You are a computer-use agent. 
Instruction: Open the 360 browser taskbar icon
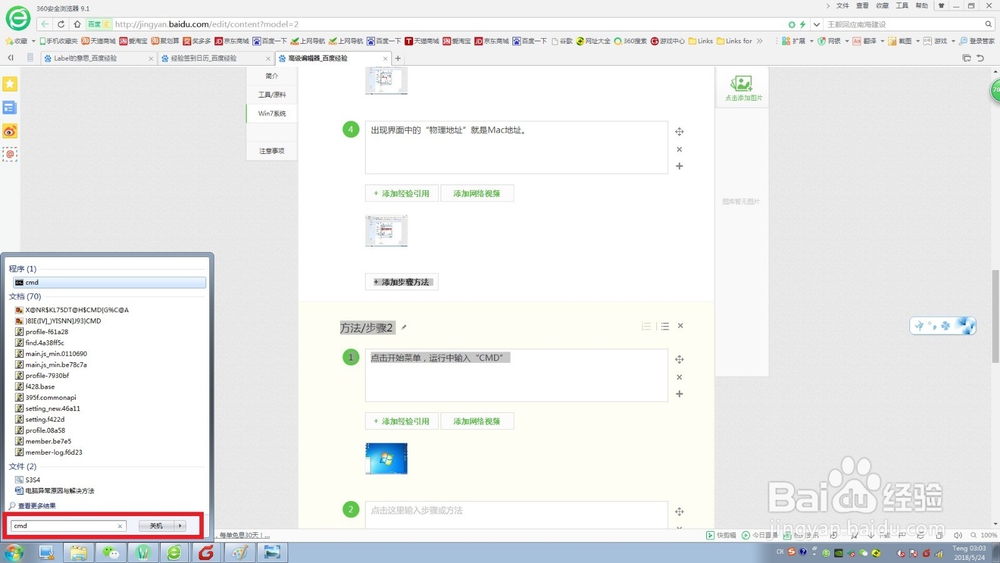click(x=174, y=552)
